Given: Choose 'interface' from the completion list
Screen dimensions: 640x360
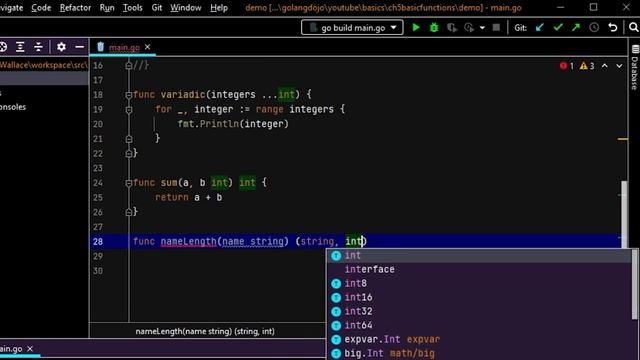Looking at the screenshot, I should pos(479,269).
